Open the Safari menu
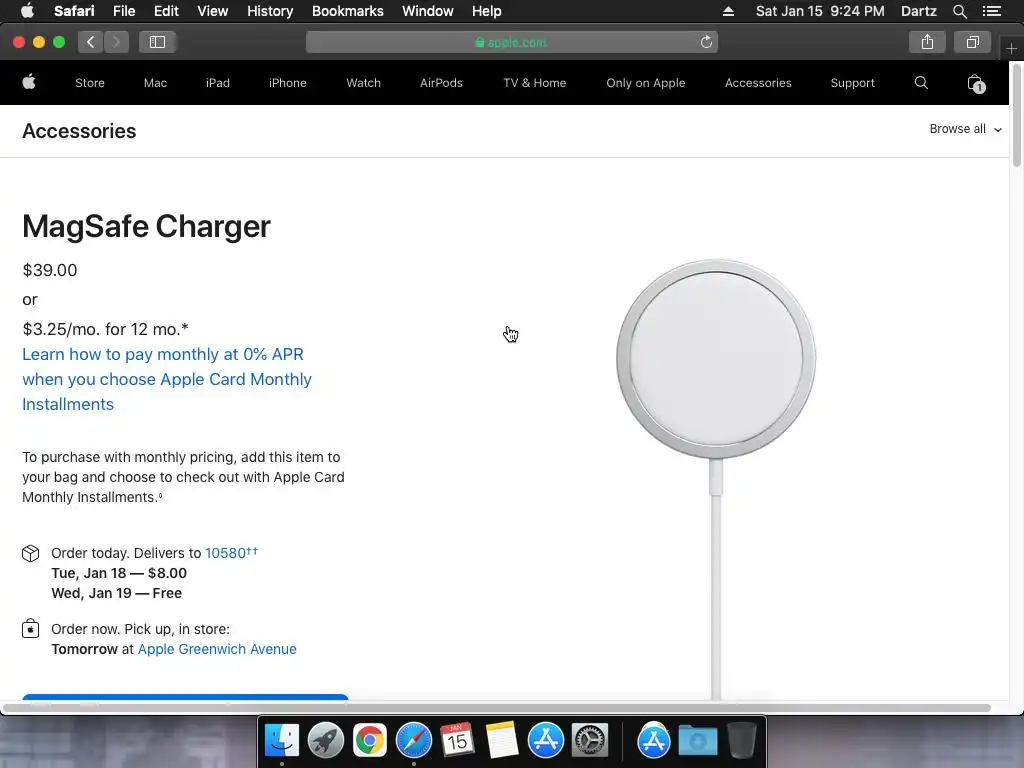This screenshot has height=768, width=1024. pos(74,11)
